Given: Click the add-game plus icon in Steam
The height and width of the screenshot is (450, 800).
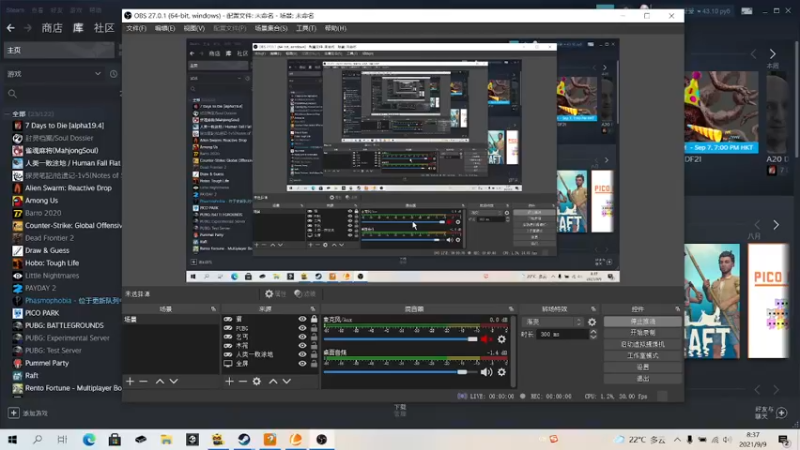Looking at the screenshot, I should coord(13,412).
